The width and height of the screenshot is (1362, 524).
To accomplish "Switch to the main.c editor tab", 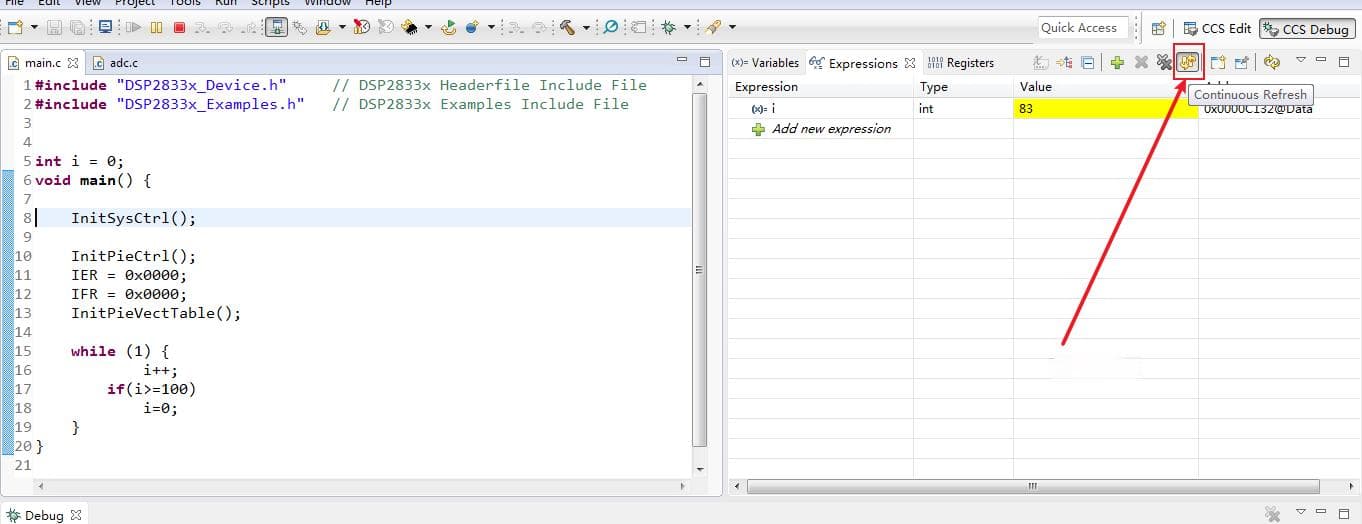I will coord(43,62).
